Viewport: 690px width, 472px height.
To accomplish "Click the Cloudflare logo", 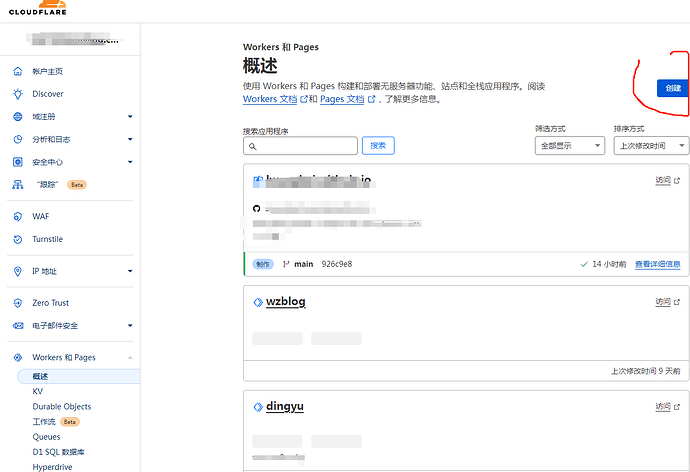I will 38,7.
